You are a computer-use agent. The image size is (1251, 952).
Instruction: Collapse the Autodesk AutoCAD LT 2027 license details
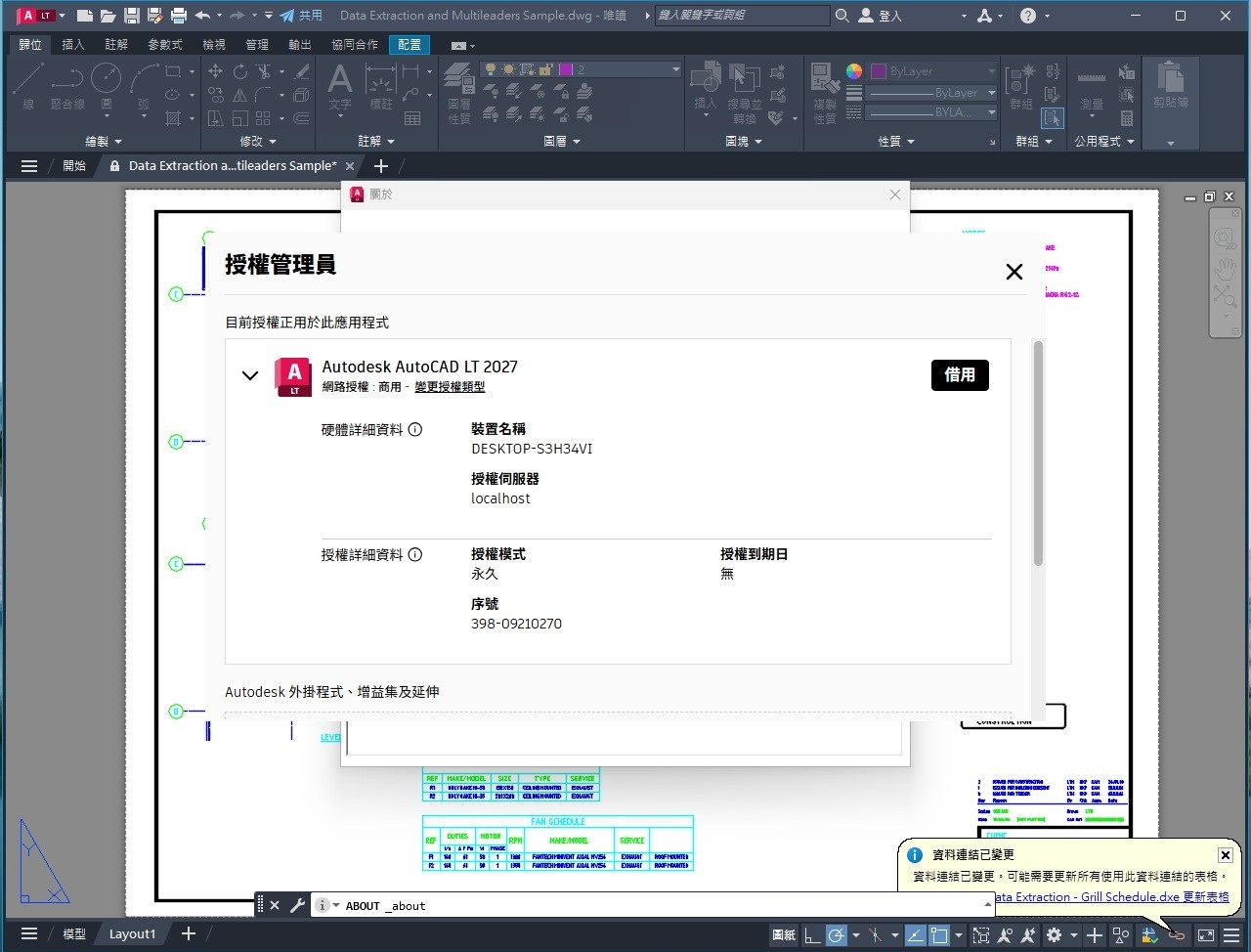pyautogui.click(x=250, y=375)
